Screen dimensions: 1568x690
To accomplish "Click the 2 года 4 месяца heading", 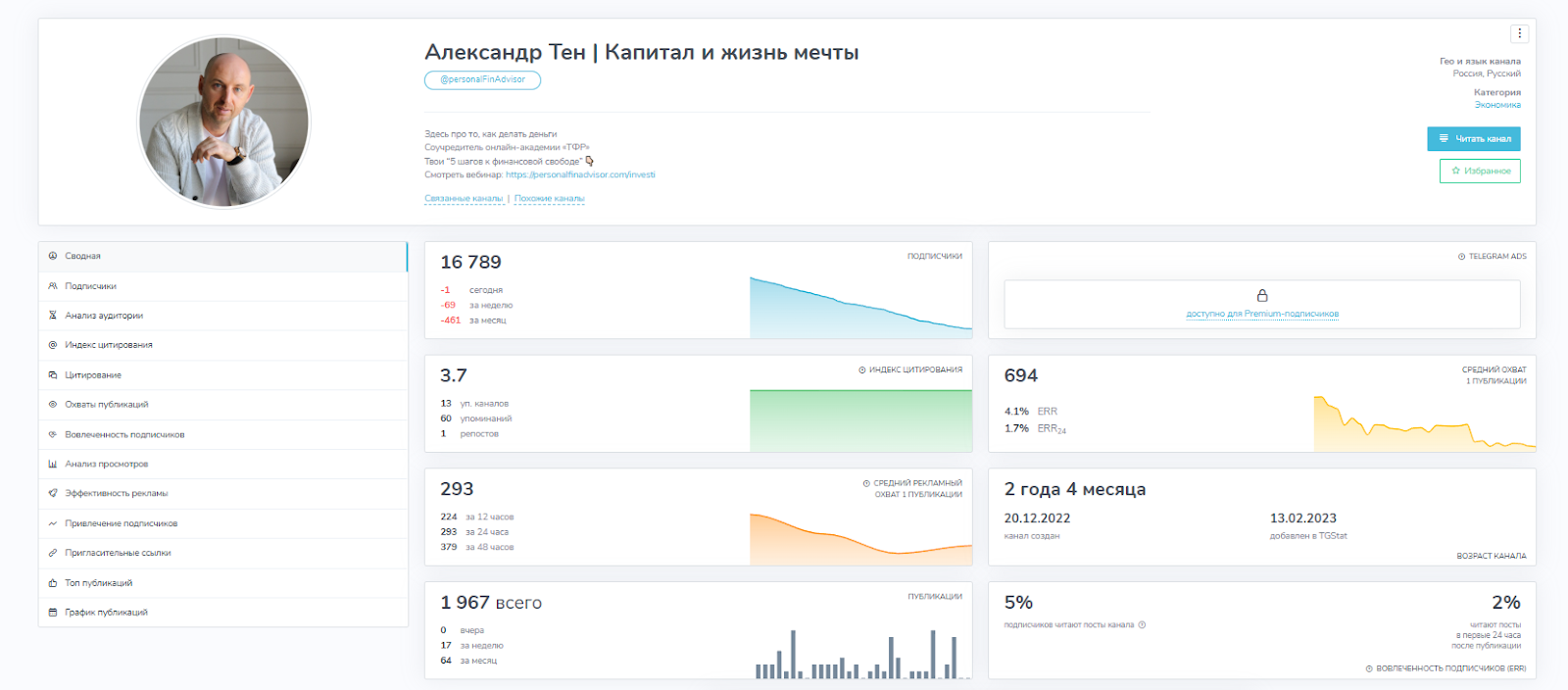I will coord(1075,490).
